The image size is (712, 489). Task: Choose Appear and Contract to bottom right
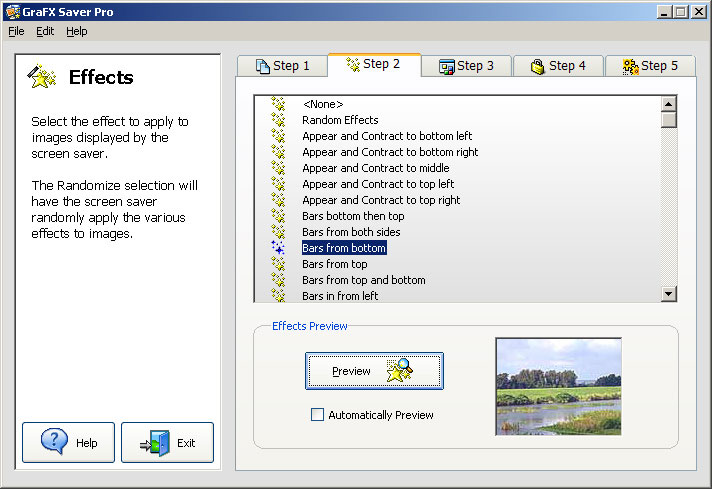pyautogui.click(x=390, y=152)
